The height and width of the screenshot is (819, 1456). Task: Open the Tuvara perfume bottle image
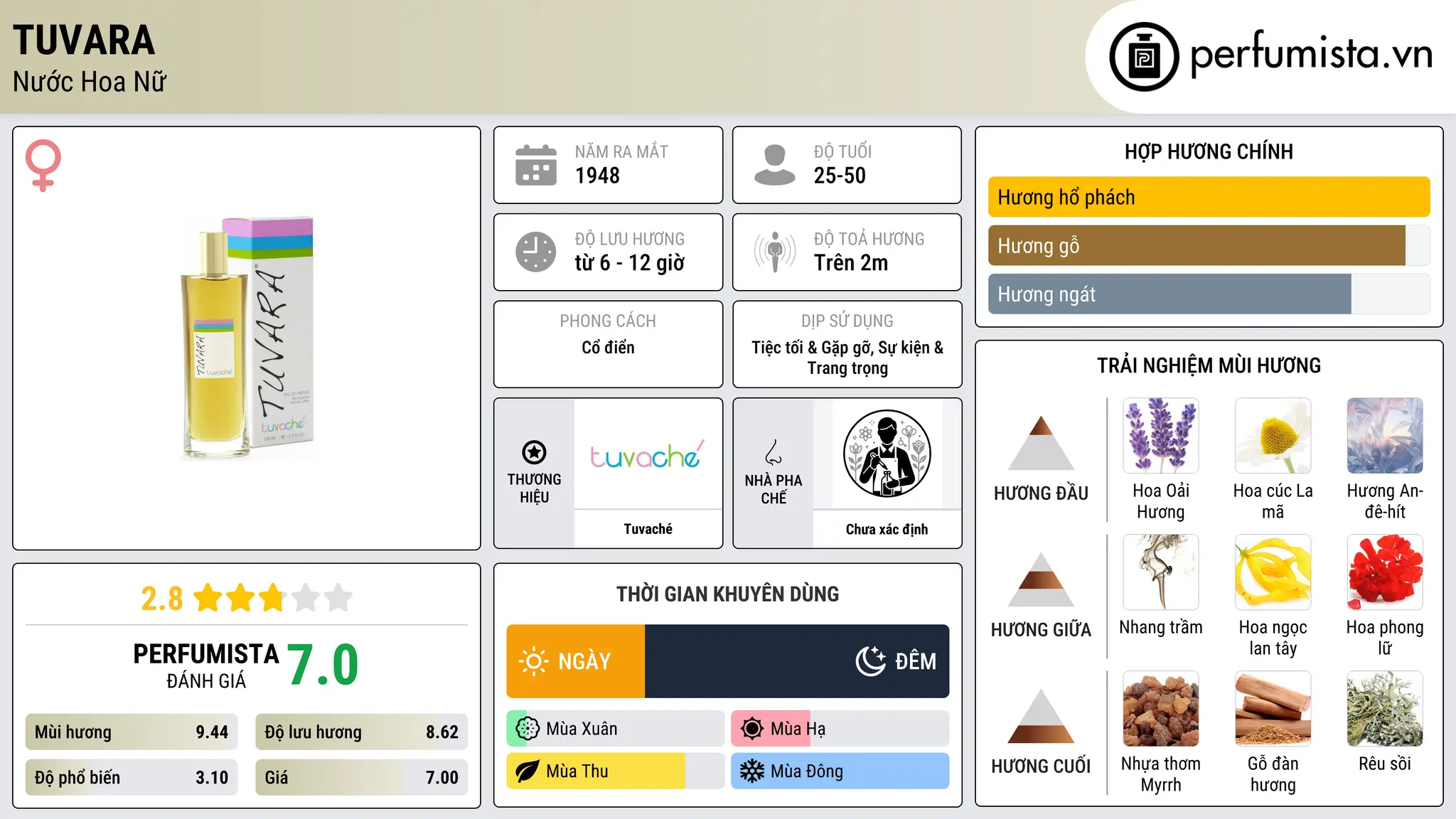click(x=247, y=338)
